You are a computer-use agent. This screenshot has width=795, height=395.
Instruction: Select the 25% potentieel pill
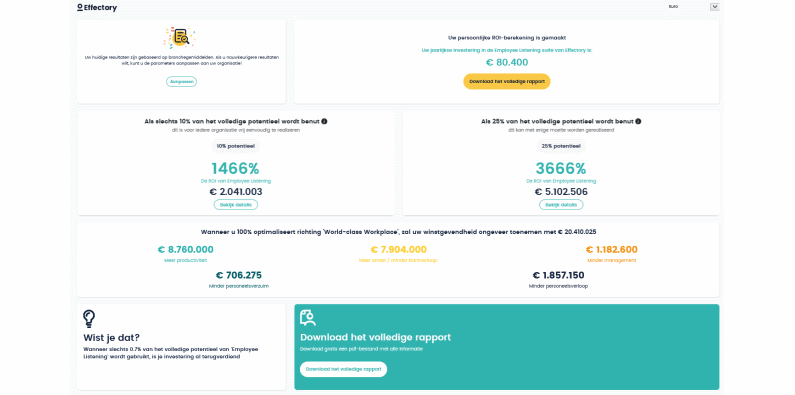click(x=561, y=146)
